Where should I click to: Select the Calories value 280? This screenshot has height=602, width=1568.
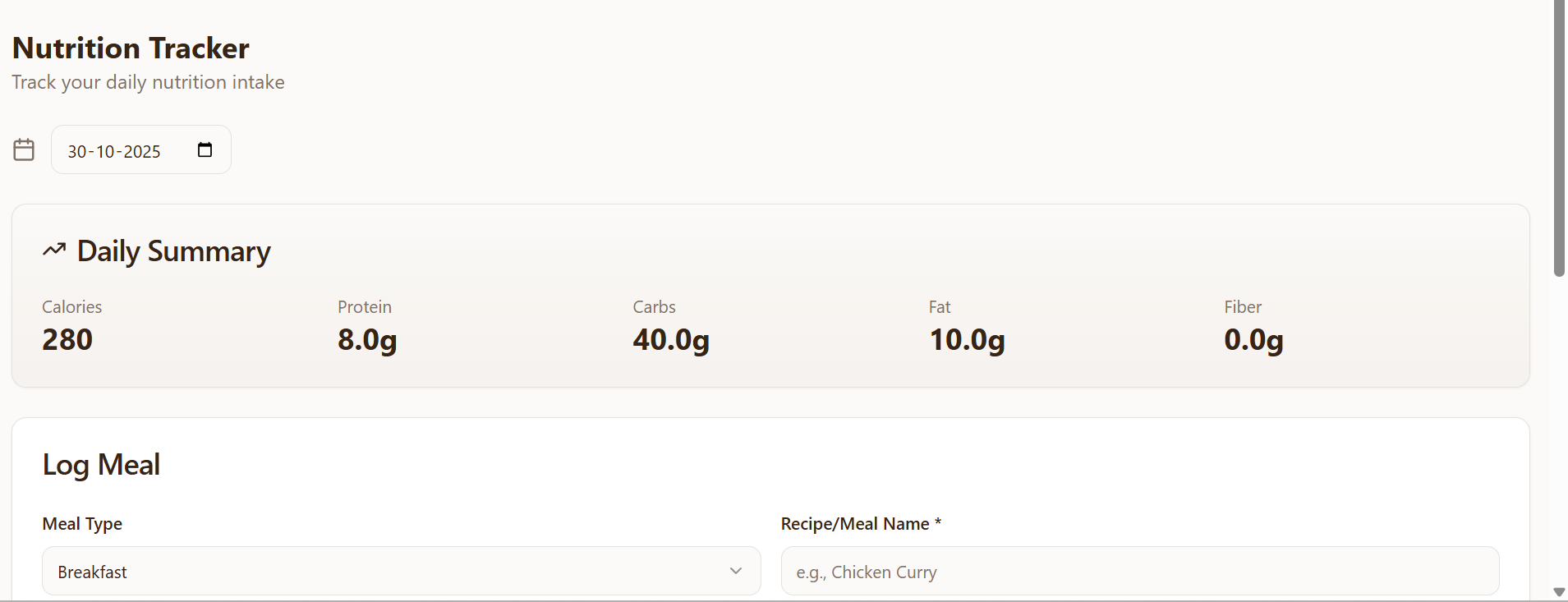pyautogui.click(x=67, y=339)
